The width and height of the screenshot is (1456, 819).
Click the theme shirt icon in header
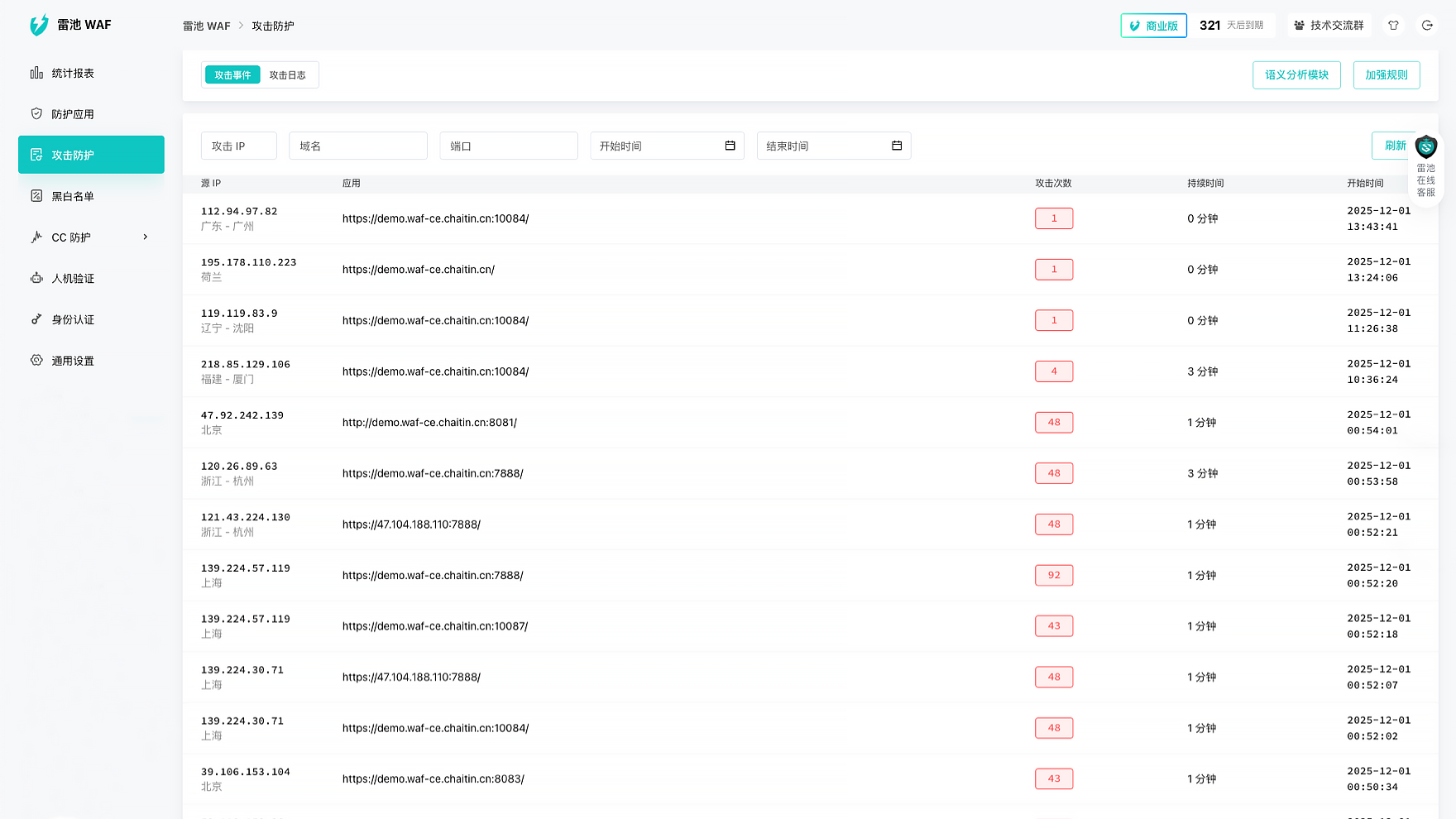tap(1393, 26)
